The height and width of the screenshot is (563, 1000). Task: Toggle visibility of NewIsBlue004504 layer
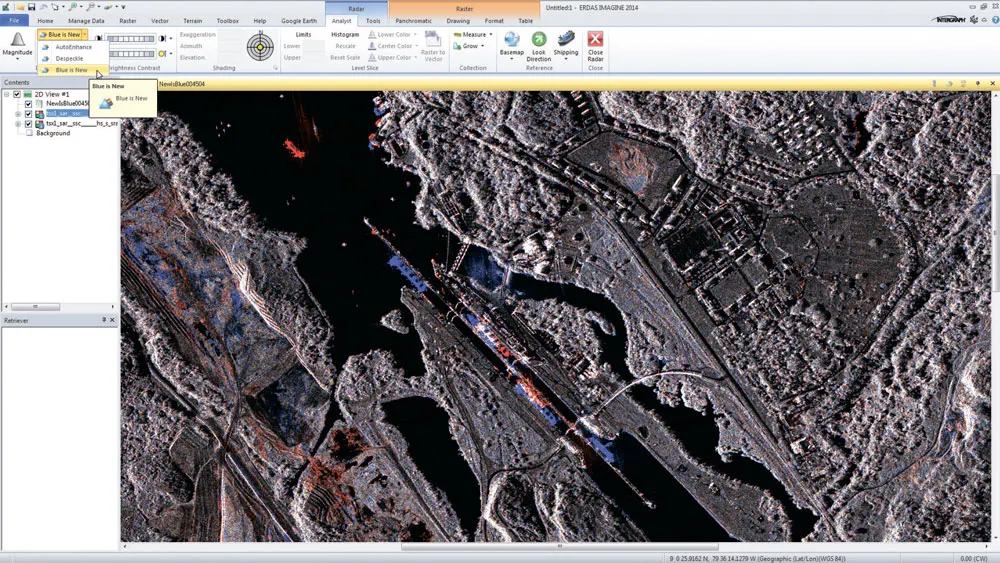click(x=28, y=104)
